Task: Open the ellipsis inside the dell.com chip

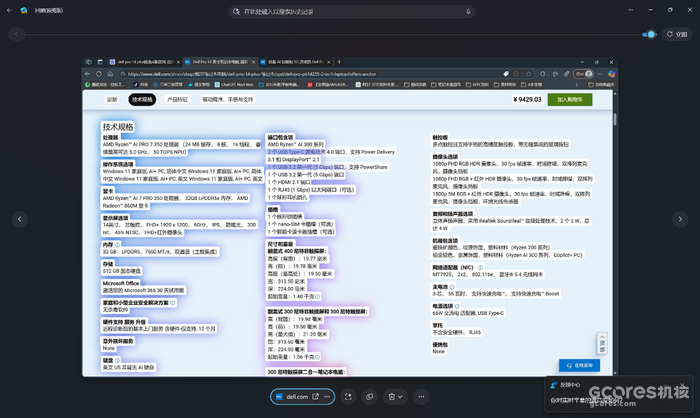Action: (327, 397)
